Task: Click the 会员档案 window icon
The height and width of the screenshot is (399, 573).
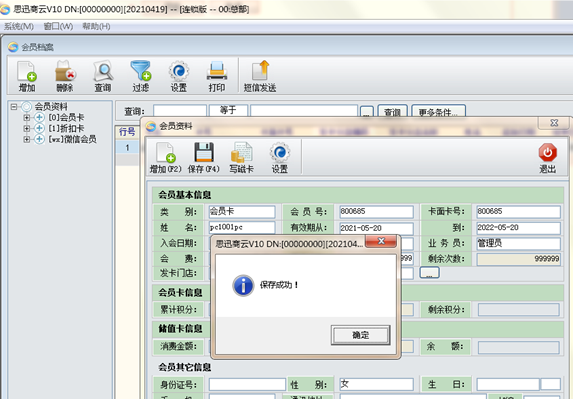Action: [13, 47]
